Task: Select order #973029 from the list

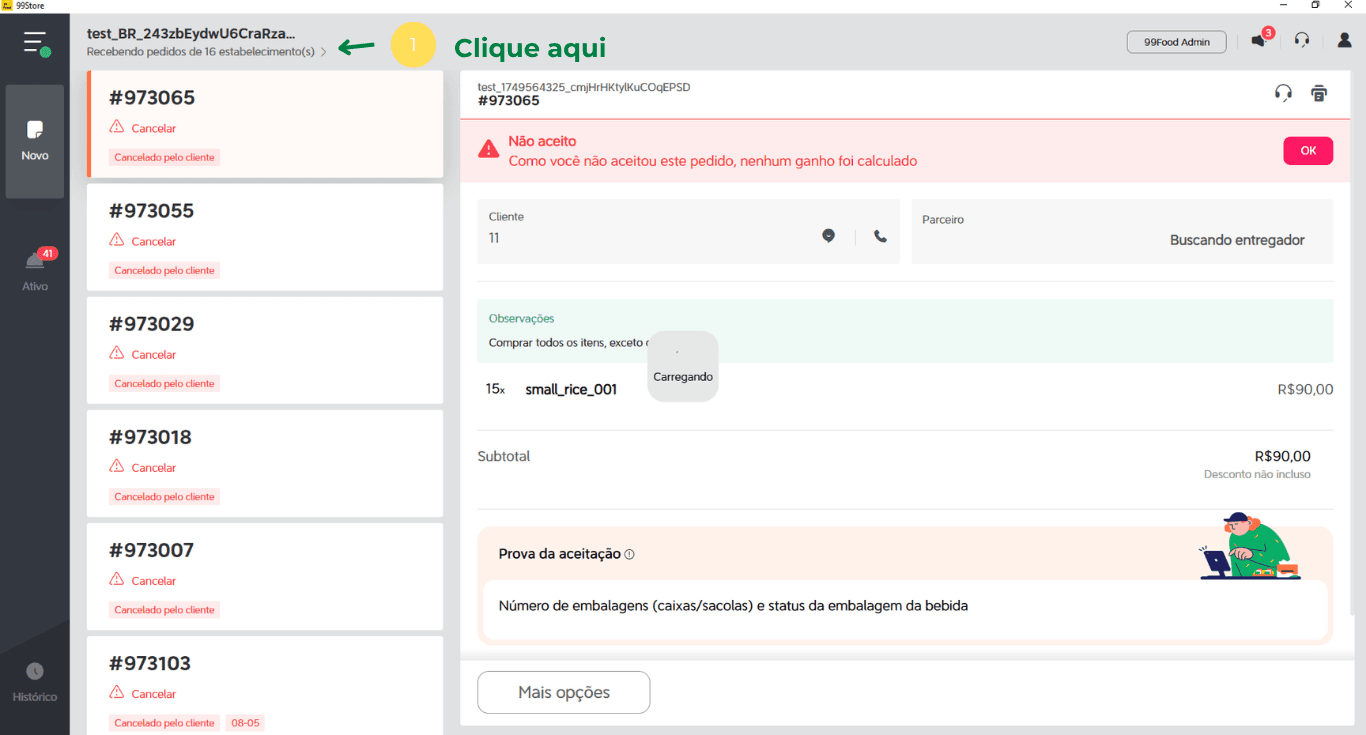Action: [x=265, y=349]
